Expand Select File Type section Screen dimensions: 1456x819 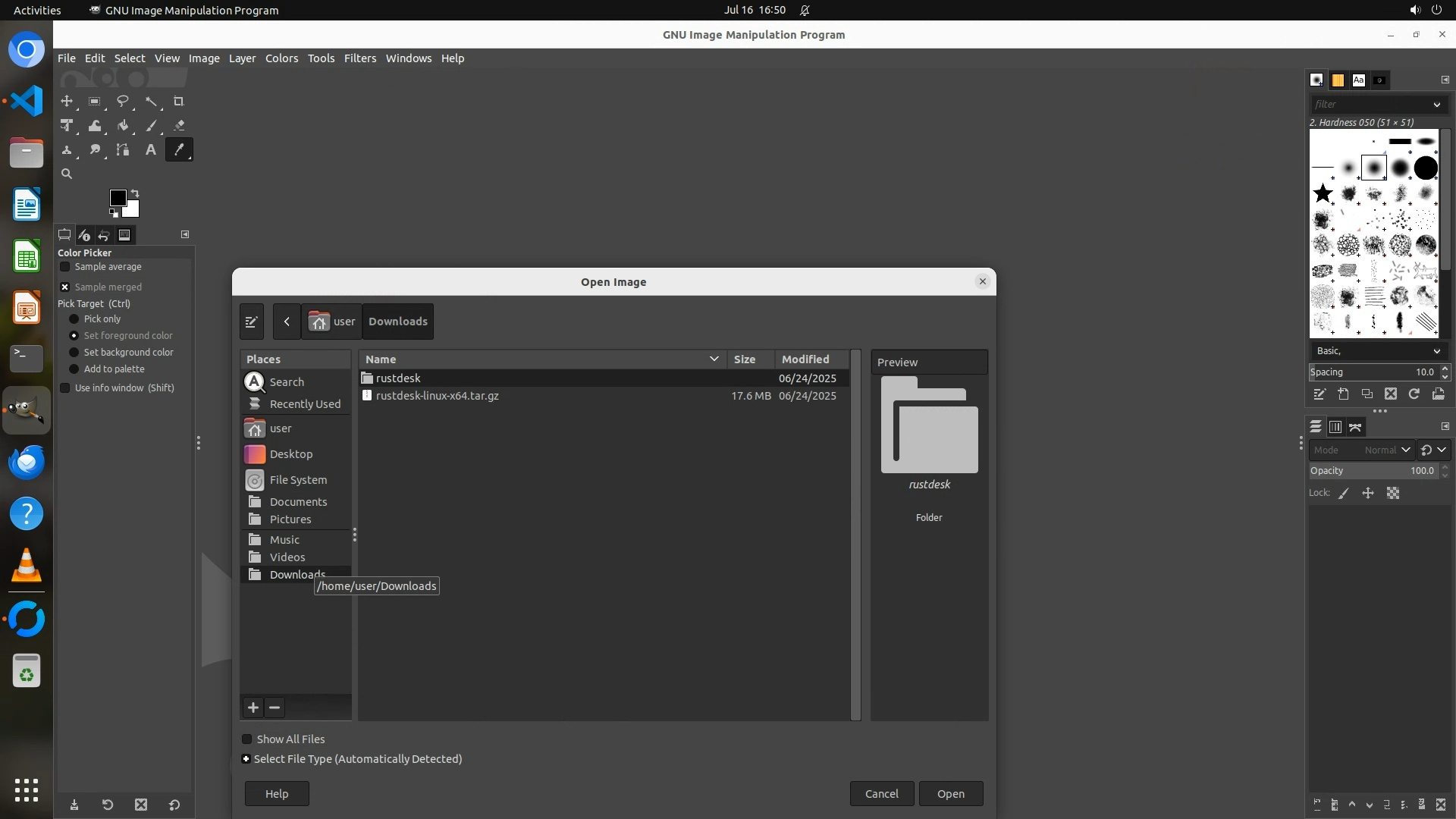[246, 759]
